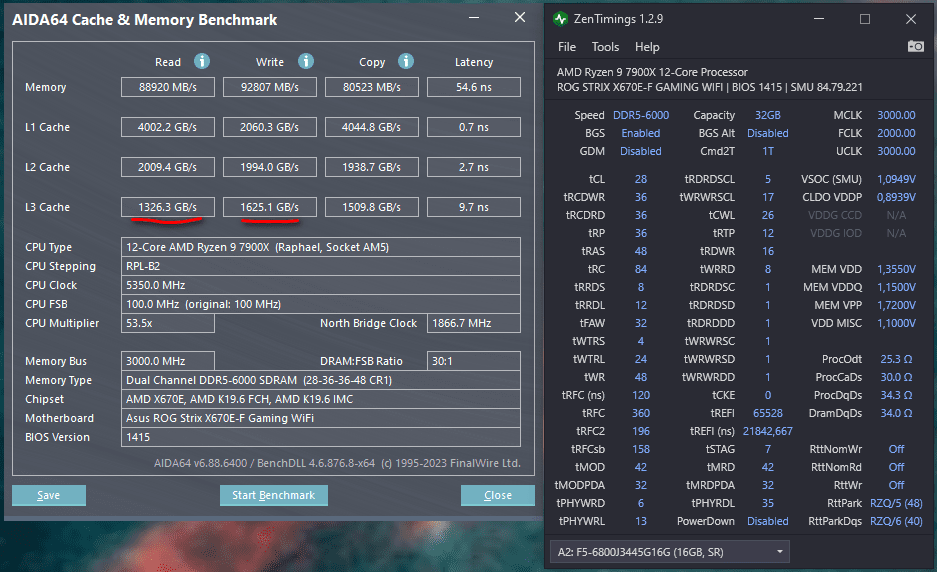
Task: Click the AIDA64 version copyright text
Action: (337, 463)
